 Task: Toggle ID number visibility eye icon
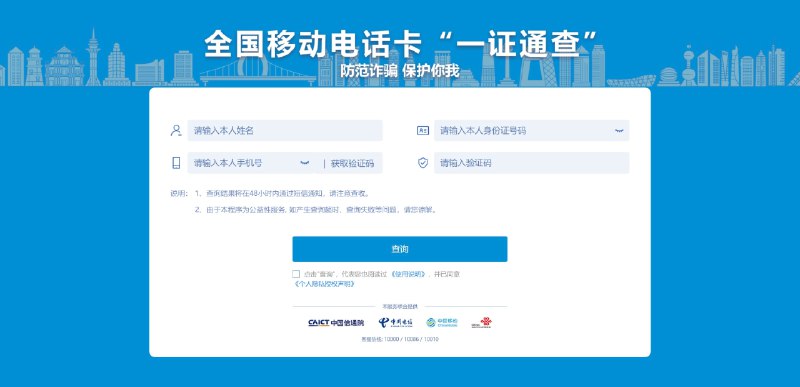pyautogui.click(x=619, y=131)
